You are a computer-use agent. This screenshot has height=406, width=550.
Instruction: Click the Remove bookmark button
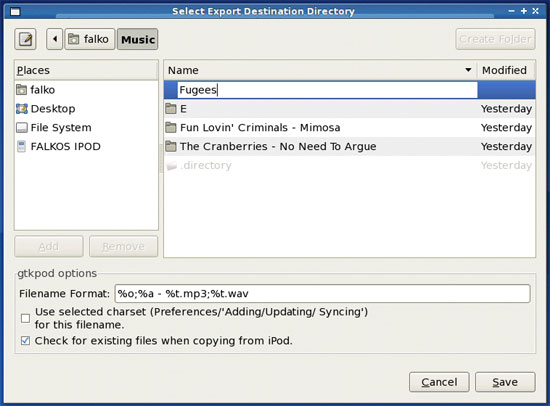click(123, 246)
